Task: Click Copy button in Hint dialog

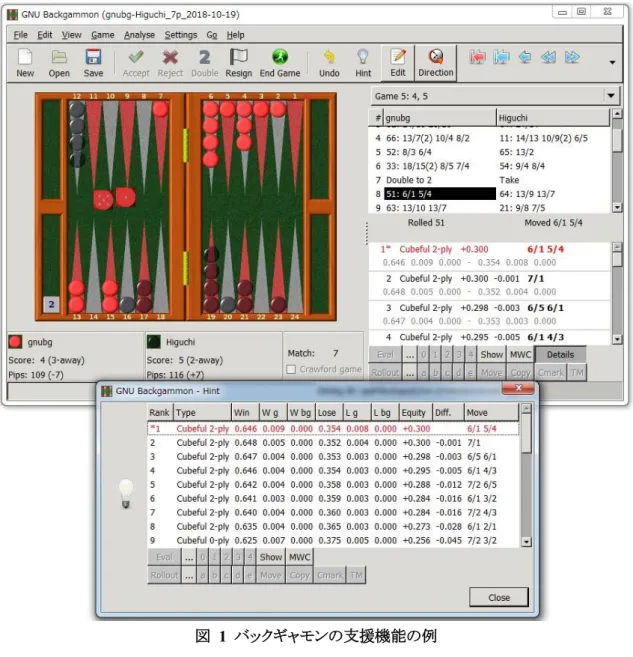Action: point(299,575)
